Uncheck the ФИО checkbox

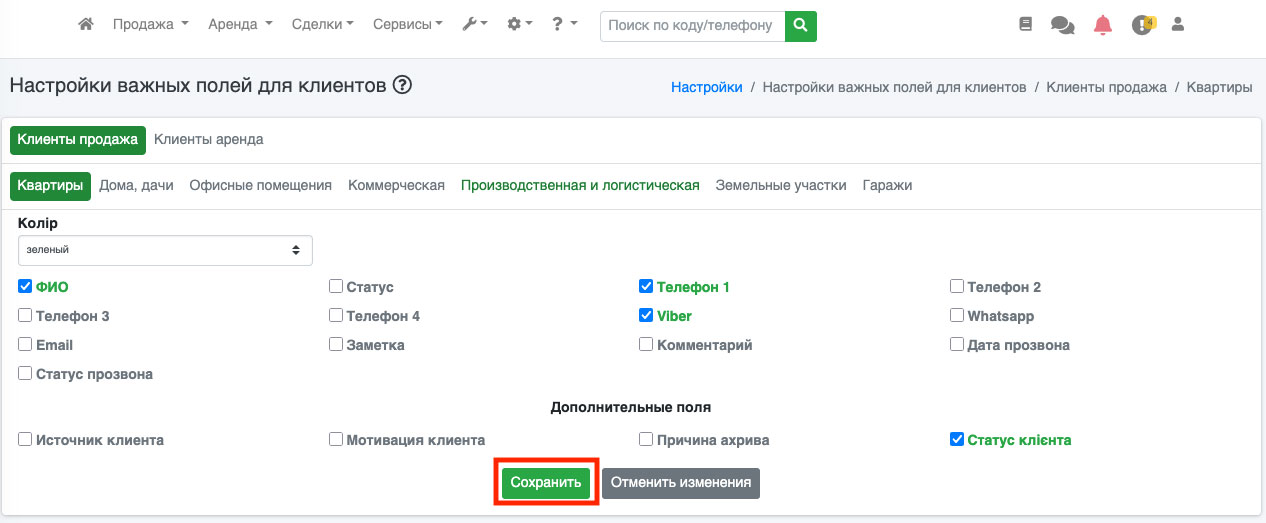click(x=25, y=287)
